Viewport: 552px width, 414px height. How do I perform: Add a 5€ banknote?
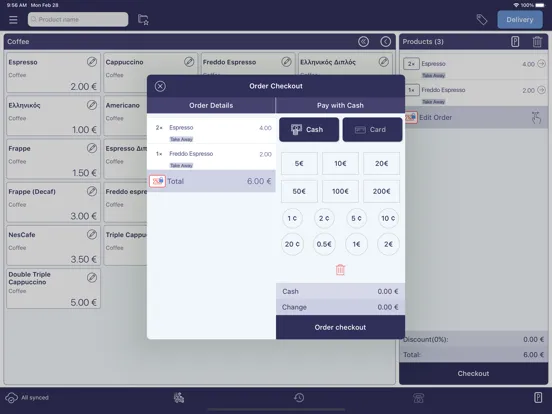point(299,163)
